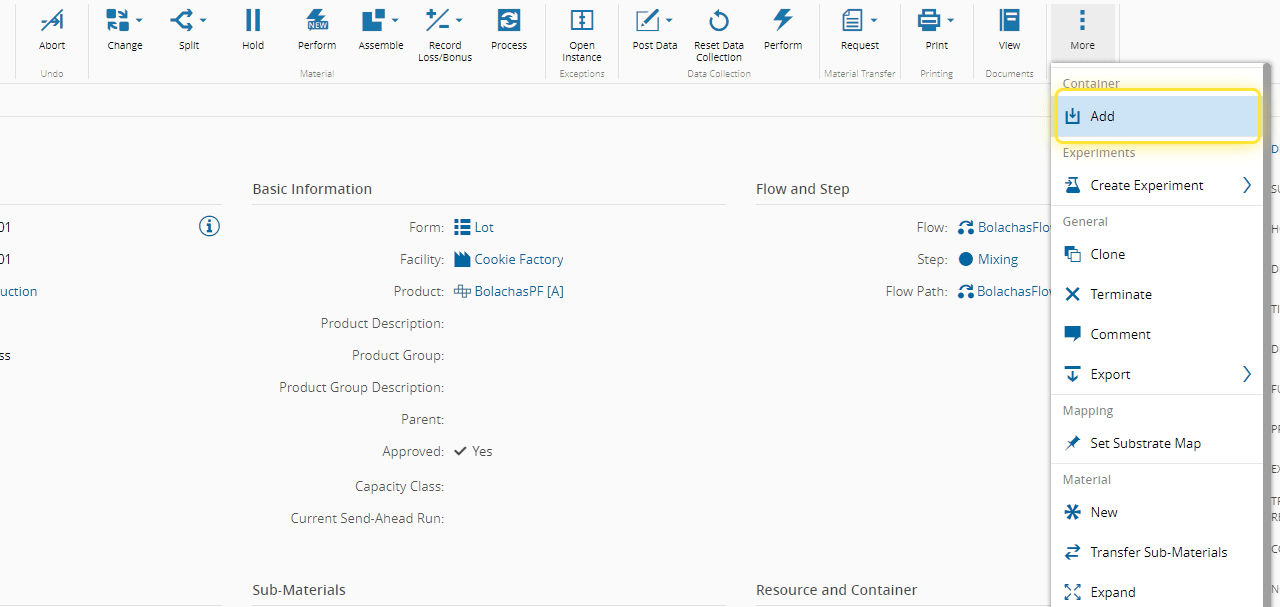Open the Cookie Factory facility link
Image resolution: width=1280 pixels, height=607 pixels.
(518, 259)
